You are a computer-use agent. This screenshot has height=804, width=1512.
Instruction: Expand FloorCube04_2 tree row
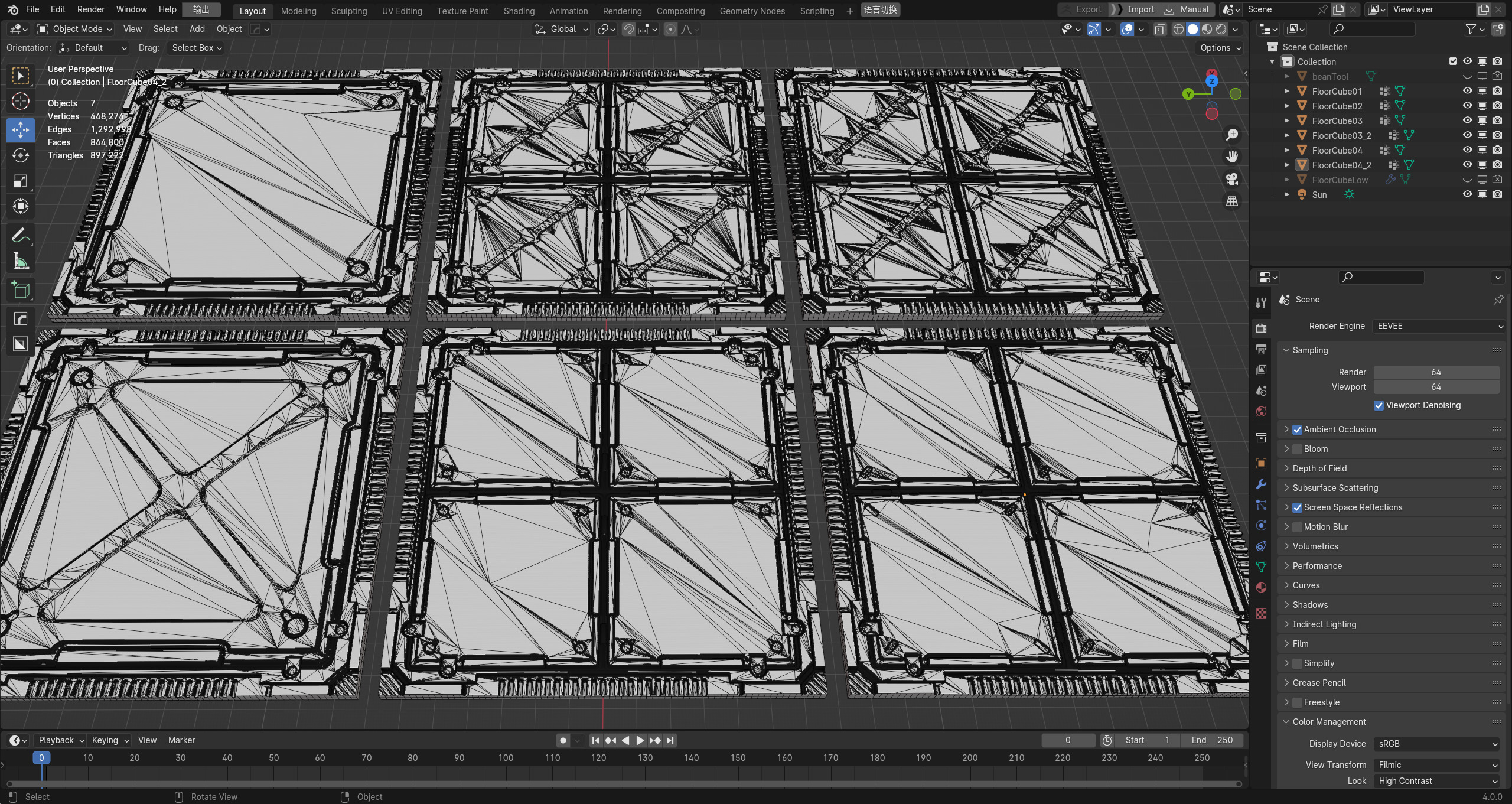(1287, 165)
